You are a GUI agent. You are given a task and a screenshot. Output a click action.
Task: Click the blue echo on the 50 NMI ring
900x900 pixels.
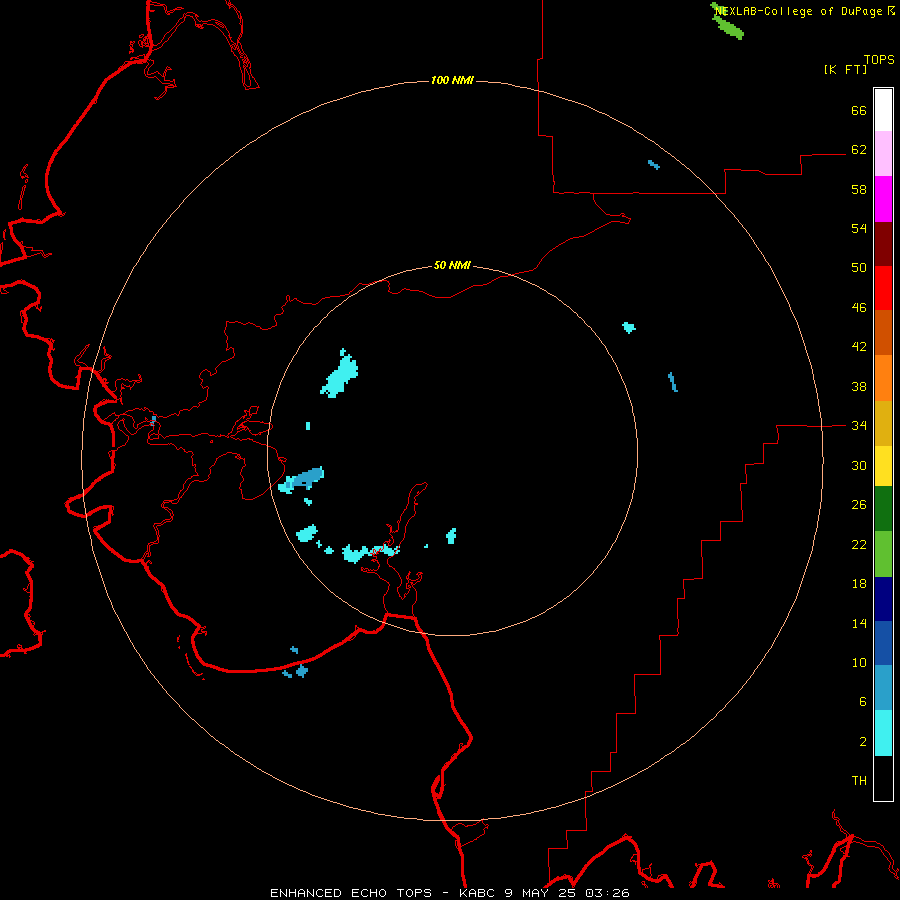pos(302,480)
